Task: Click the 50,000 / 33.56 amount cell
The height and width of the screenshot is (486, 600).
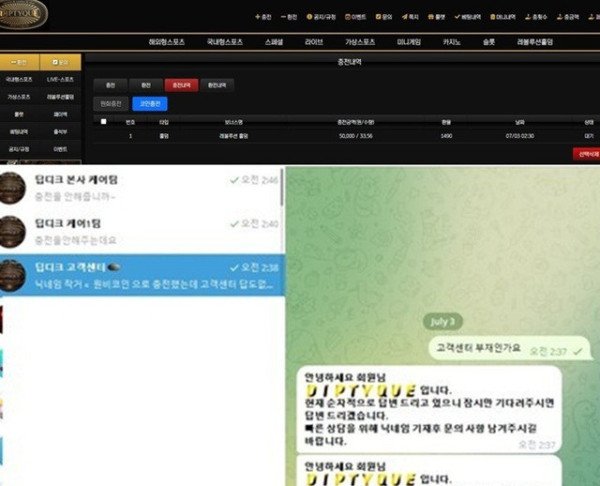Action: [355, 136]
